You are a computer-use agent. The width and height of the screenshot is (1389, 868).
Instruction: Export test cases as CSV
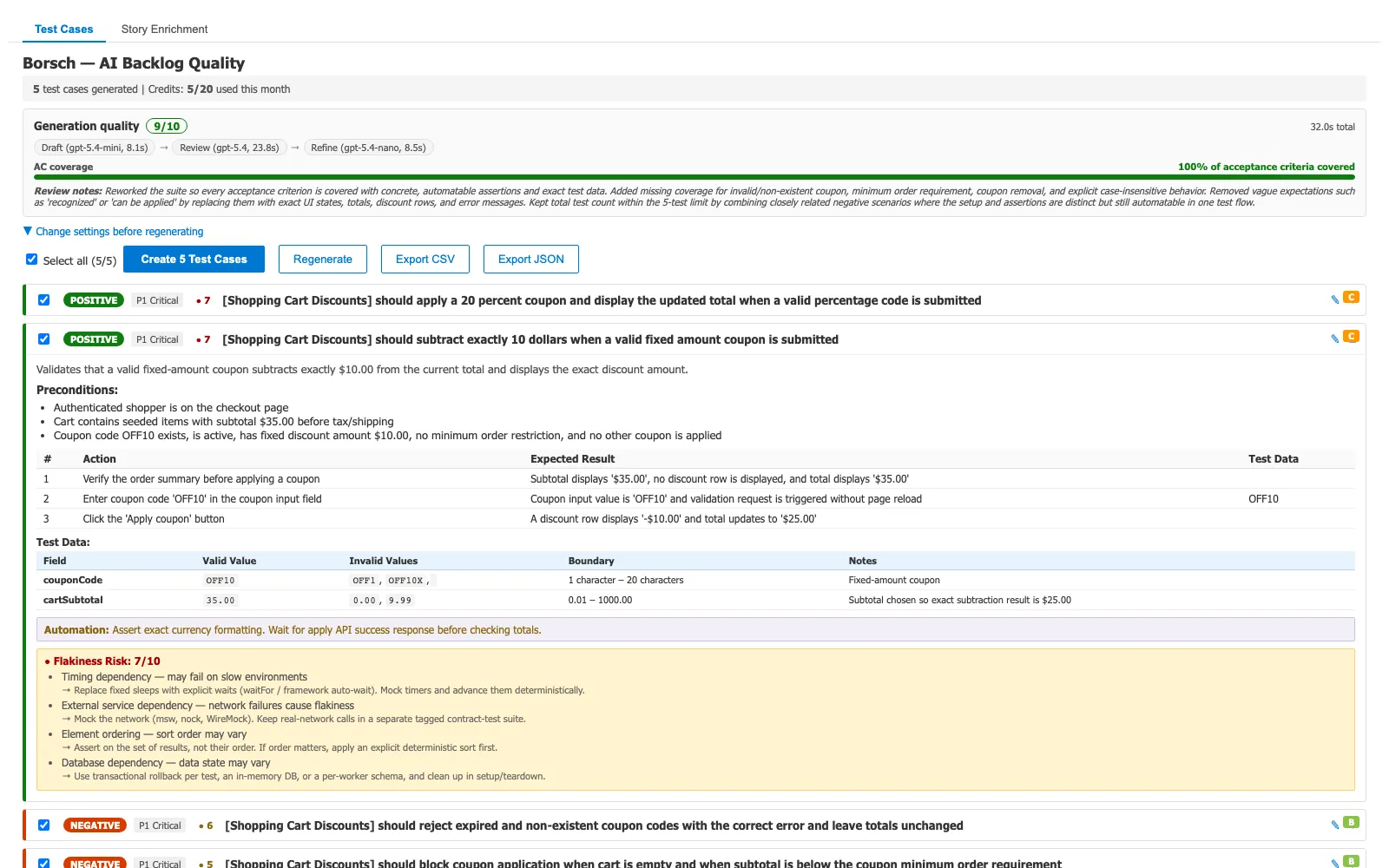point(425,259)
